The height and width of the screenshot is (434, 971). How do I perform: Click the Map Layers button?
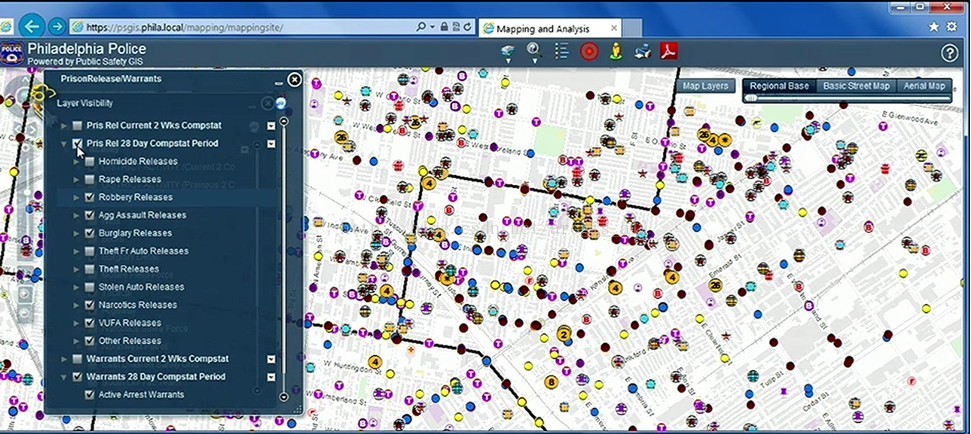coord(705,87)
